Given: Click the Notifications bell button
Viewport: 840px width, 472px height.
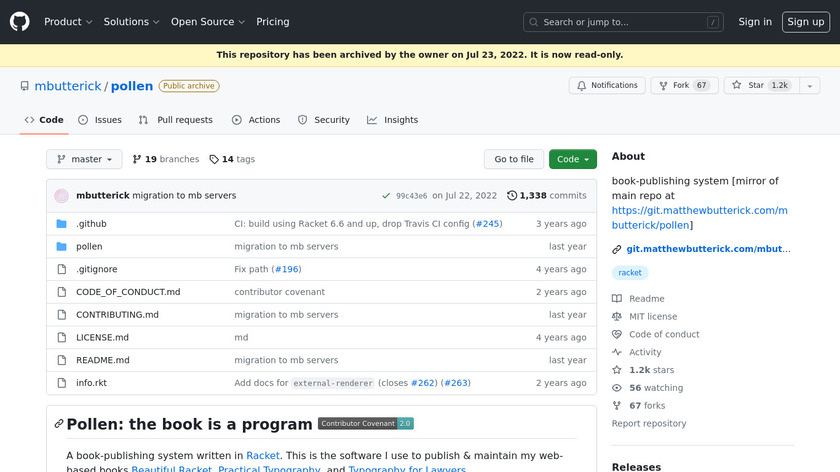Looking at the screenshot, I should tap(607, 85).
